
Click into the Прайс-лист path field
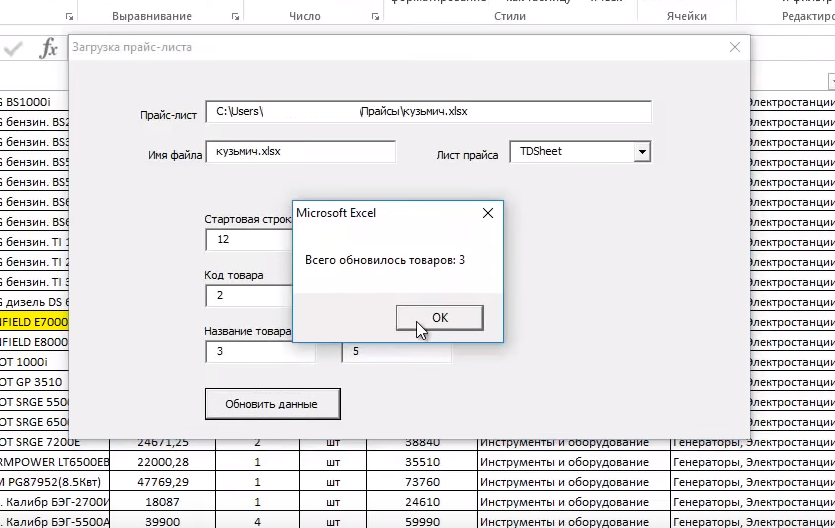point(428,112)
